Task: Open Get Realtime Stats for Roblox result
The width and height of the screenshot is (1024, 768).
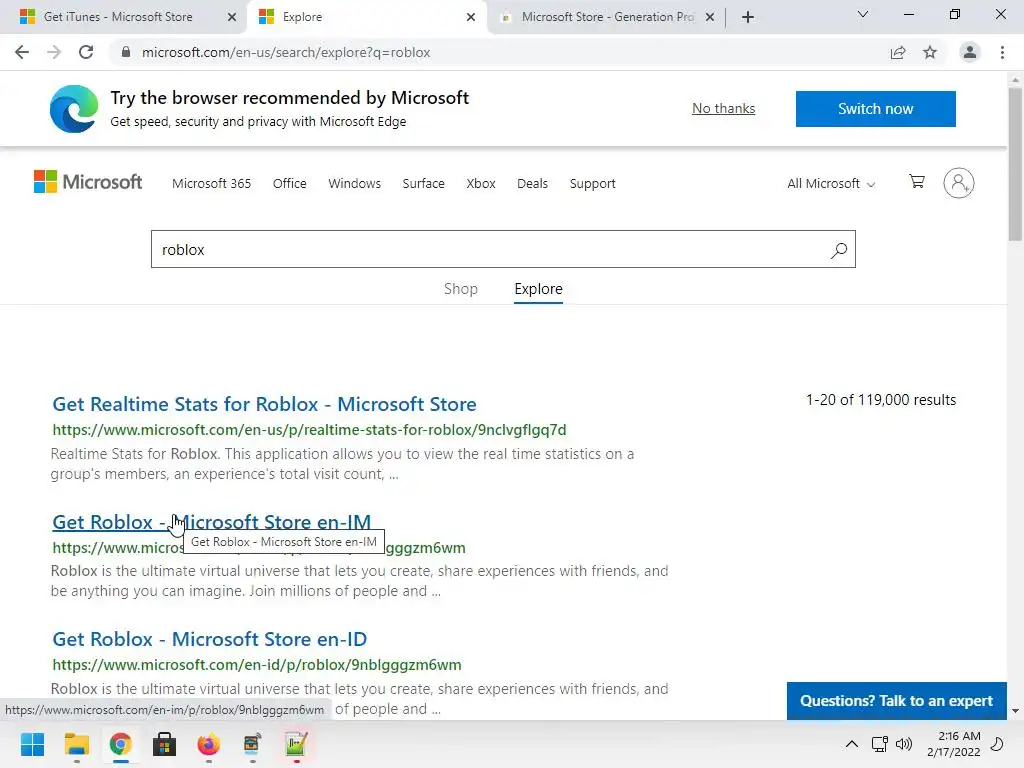Action: click(264, 404)
